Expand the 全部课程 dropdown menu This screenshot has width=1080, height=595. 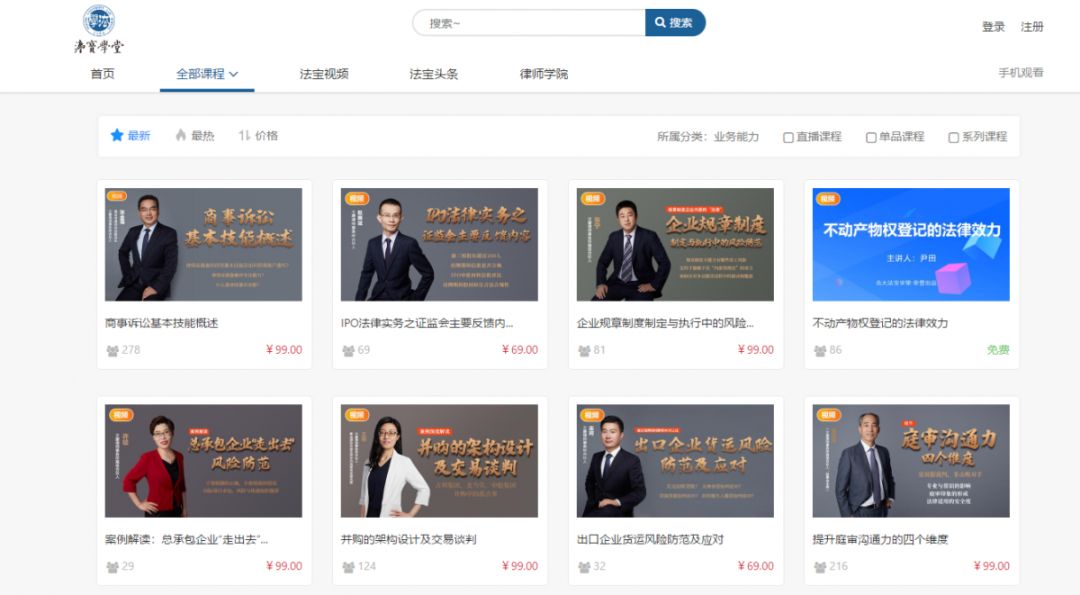coord(207,74)
